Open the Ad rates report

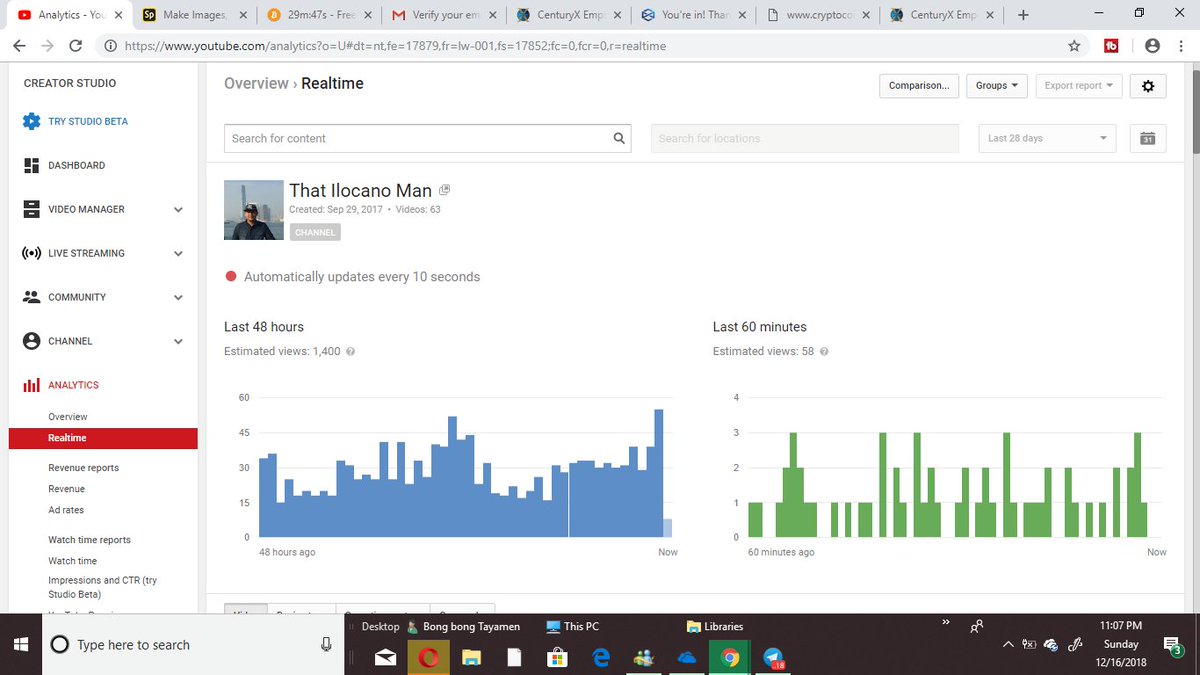(x=66, y=510)
